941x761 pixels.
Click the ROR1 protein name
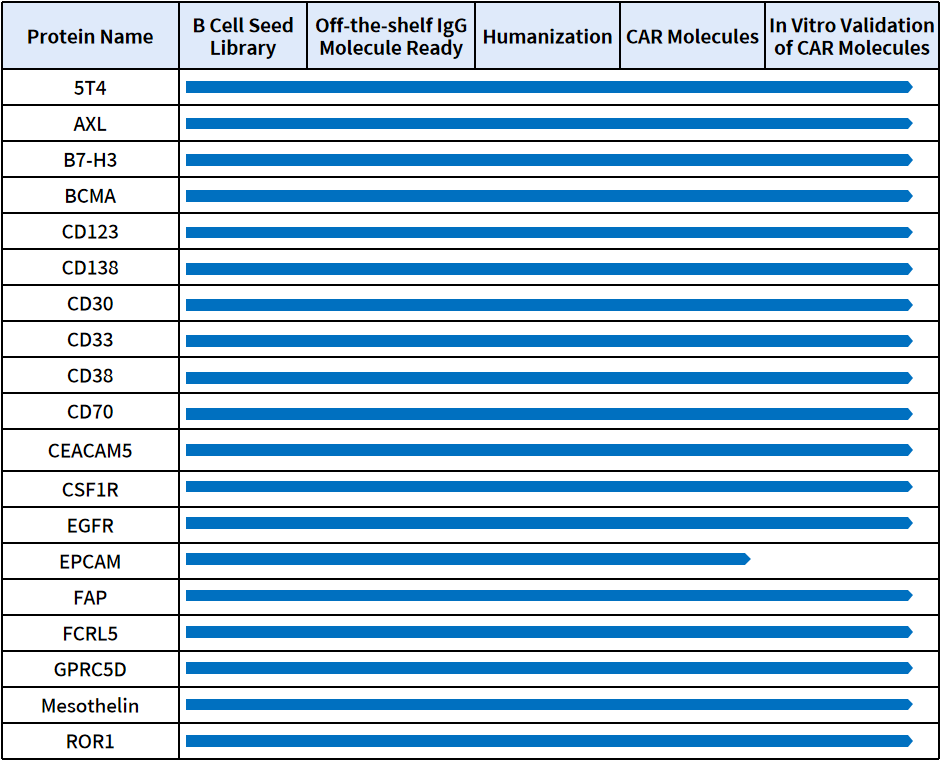pos(90,742)
